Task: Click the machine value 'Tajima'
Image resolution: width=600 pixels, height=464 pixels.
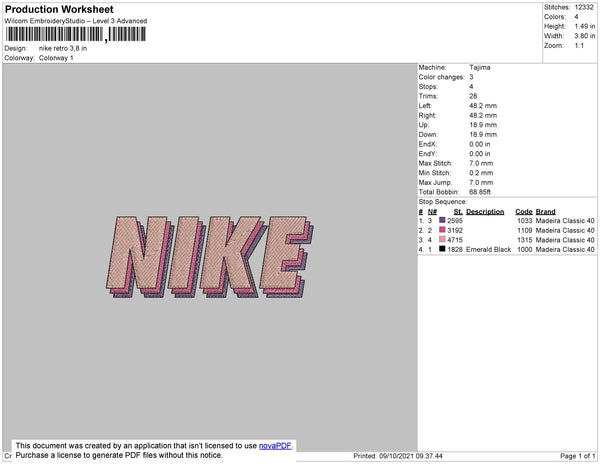Action: click(480, 67)
